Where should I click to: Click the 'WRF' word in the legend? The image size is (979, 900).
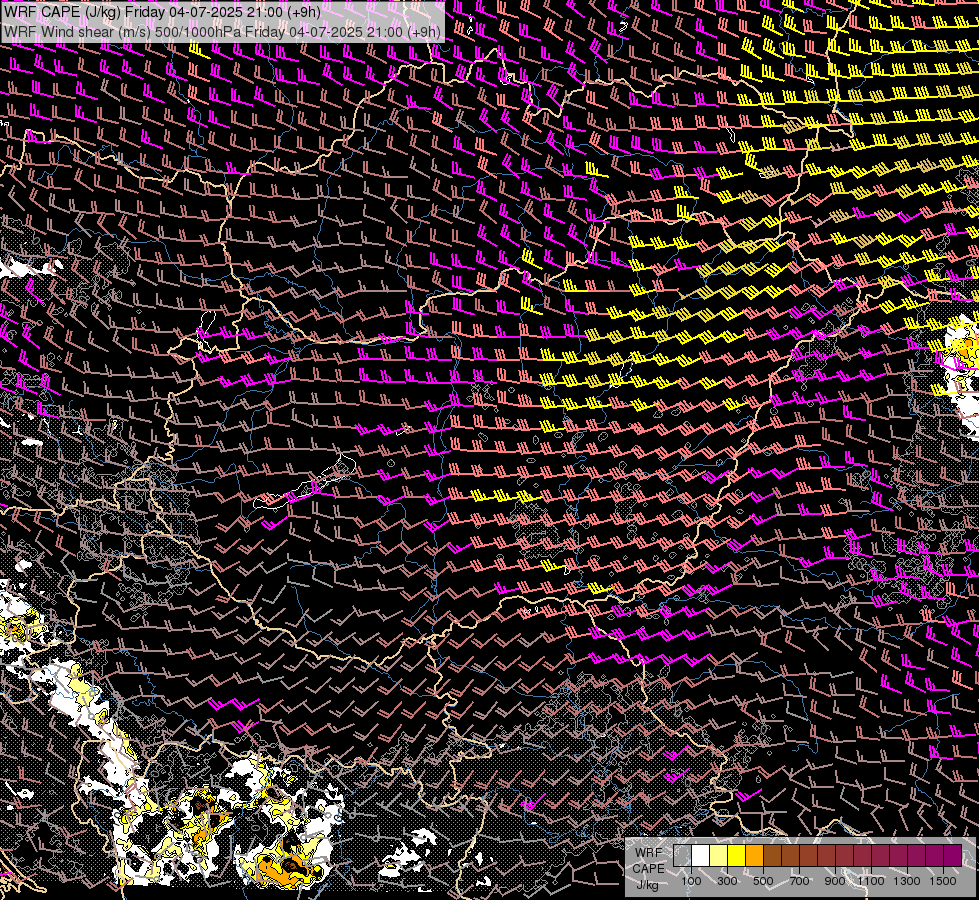pos(649,853)
